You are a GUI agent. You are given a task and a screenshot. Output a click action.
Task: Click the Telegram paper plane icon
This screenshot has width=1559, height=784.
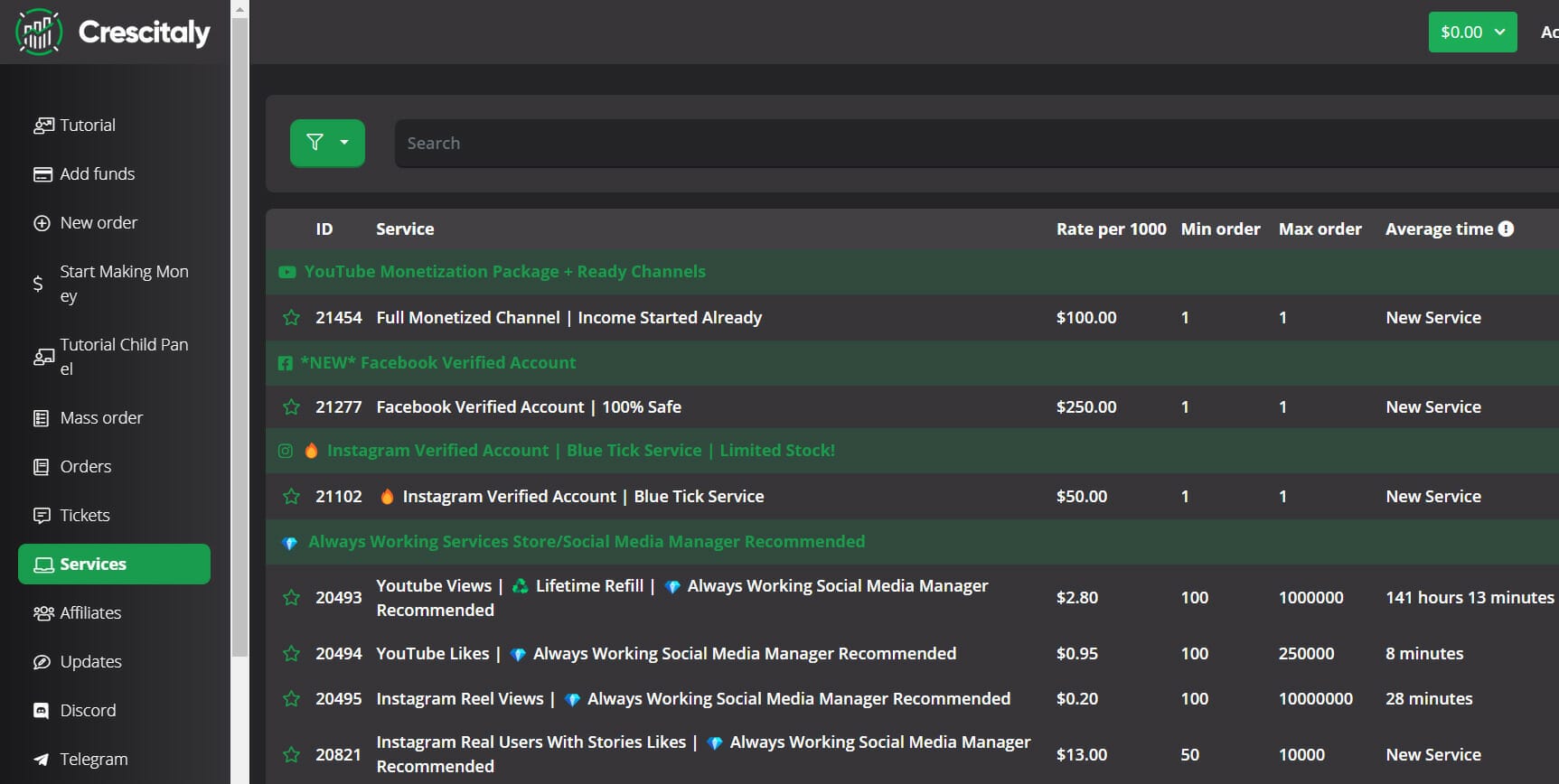[42, 760]
